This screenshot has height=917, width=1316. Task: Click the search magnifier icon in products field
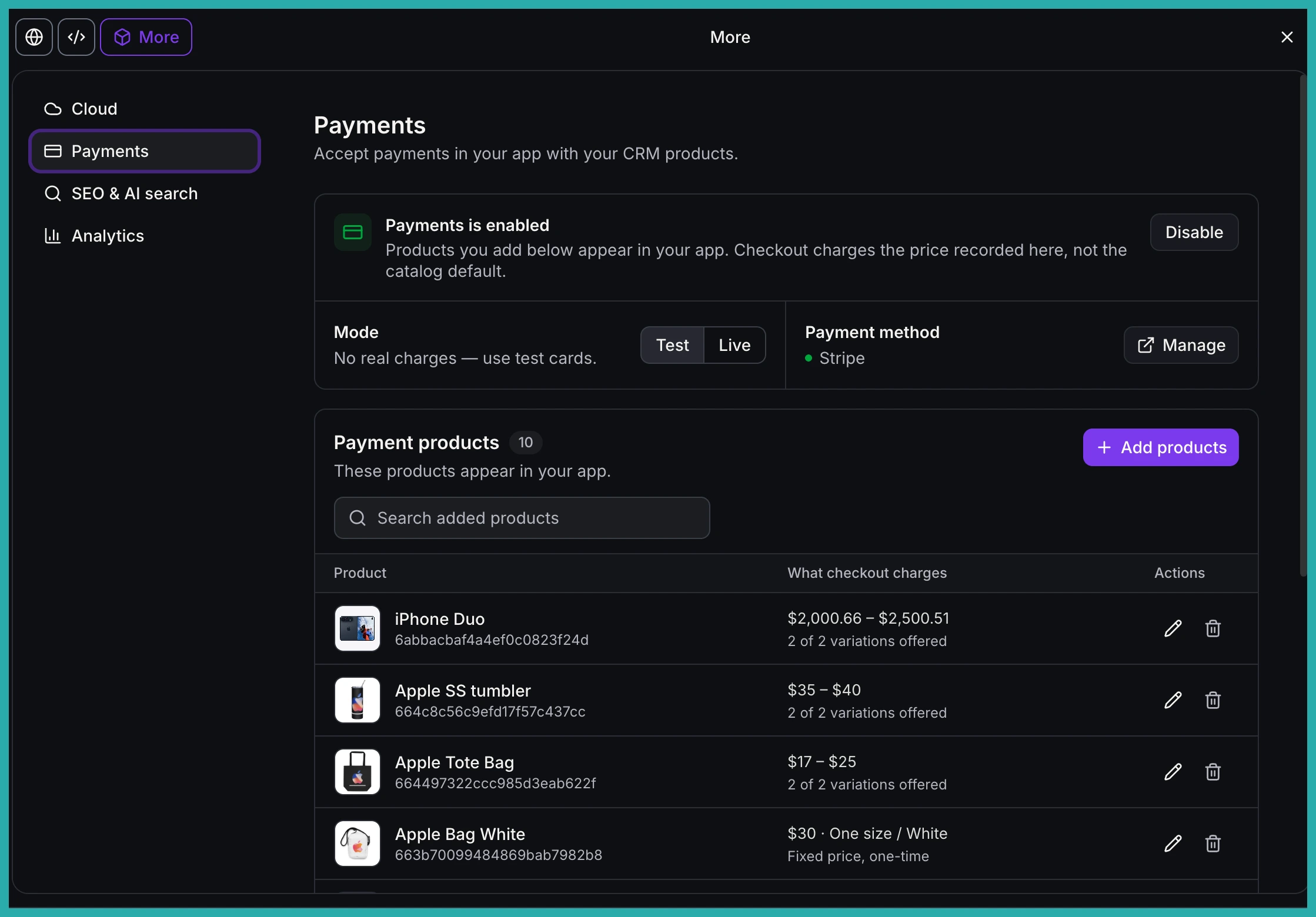point(358,518)
